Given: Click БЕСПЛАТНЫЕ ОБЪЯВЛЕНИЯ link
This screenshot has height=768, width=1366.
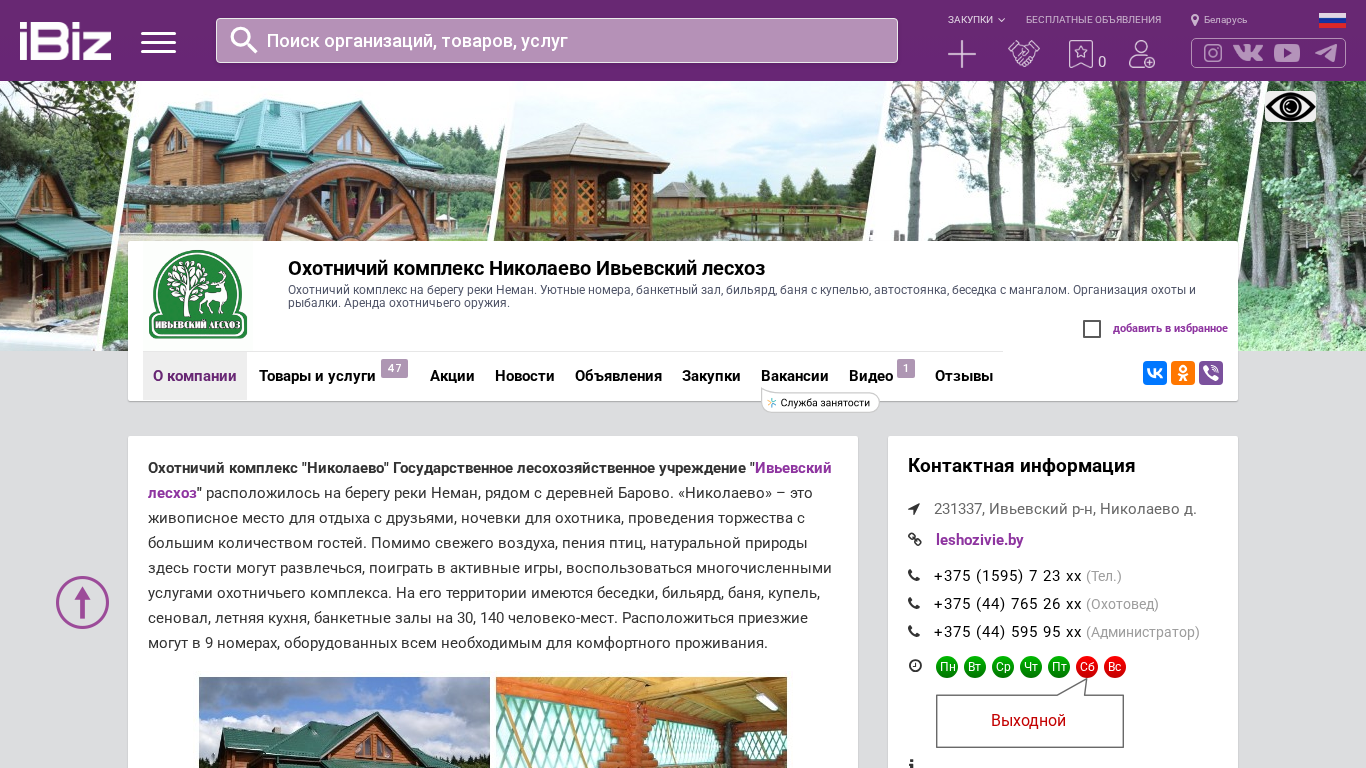Looking at the screenshot, I should point(1093,20).
